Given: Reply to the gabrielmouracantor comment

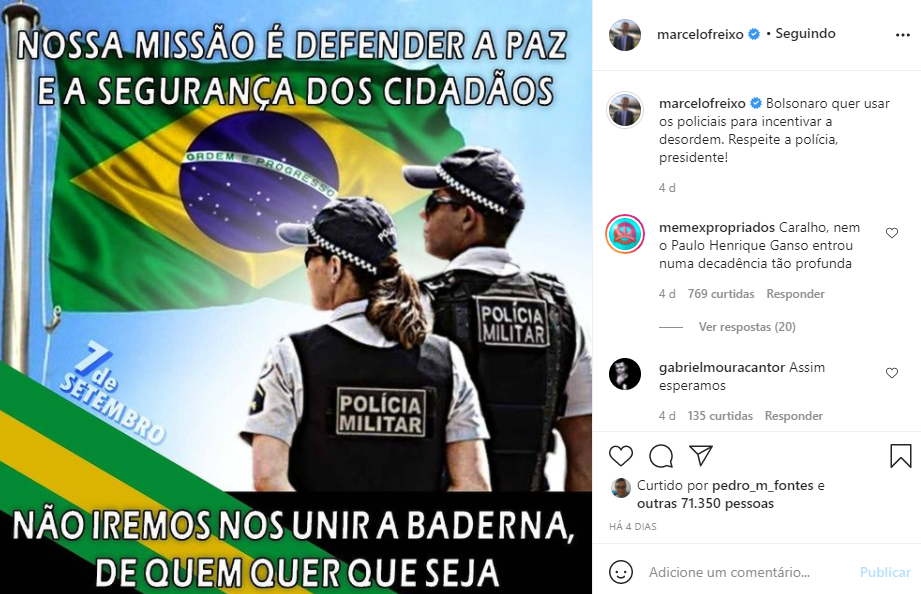Looking at the screenshot, I should tap(794, 416).
